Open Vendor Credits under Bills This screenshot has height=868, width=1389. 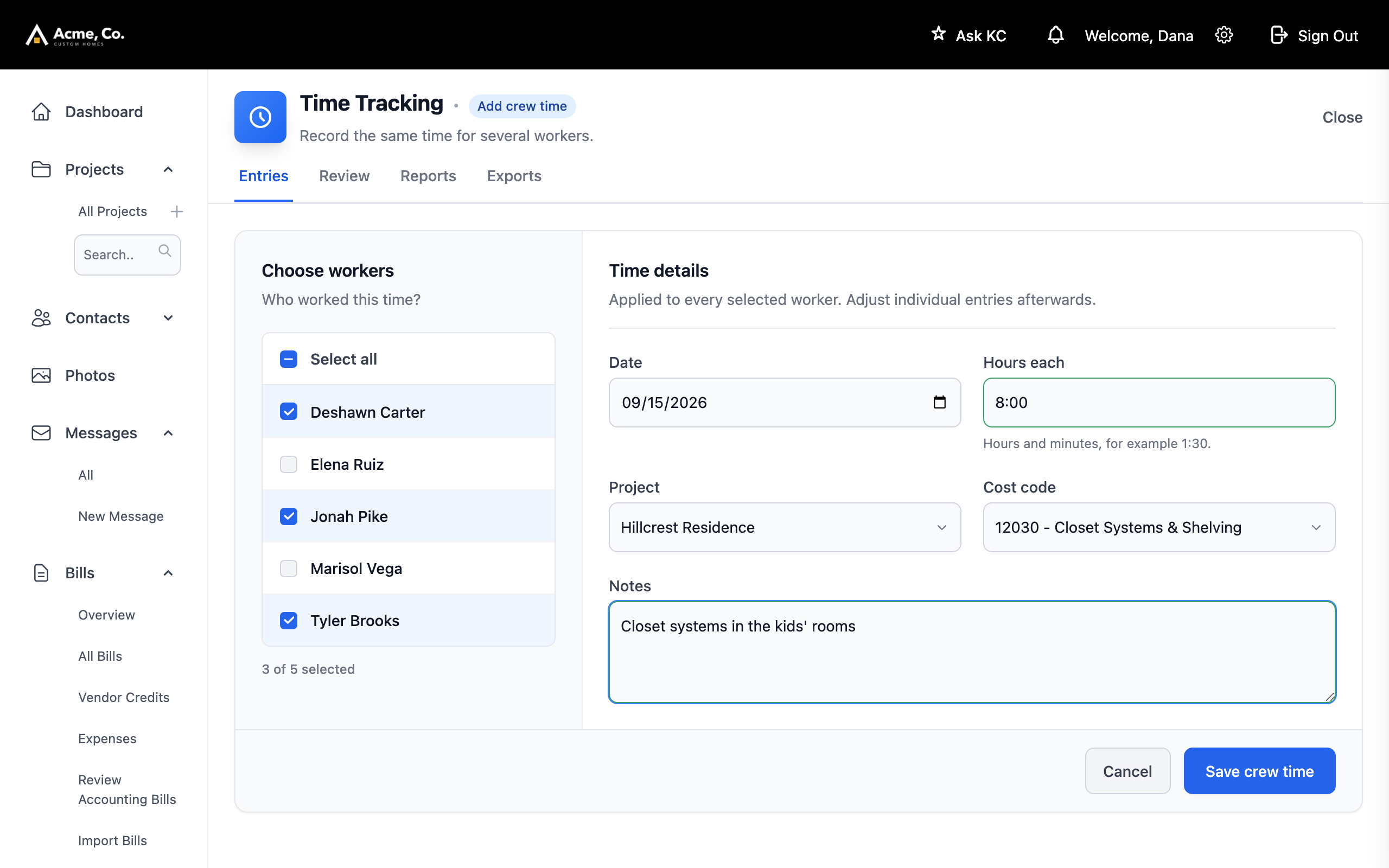tap(123, 697)
